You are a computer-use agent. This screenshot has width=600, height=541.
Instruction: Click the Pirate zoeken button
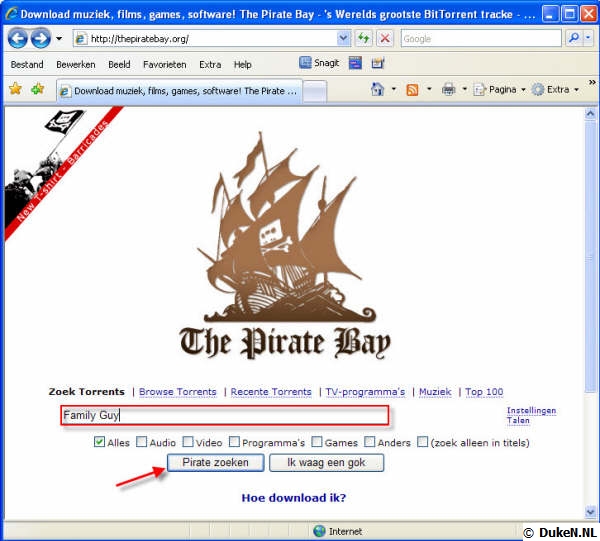[x=215, y=463]
